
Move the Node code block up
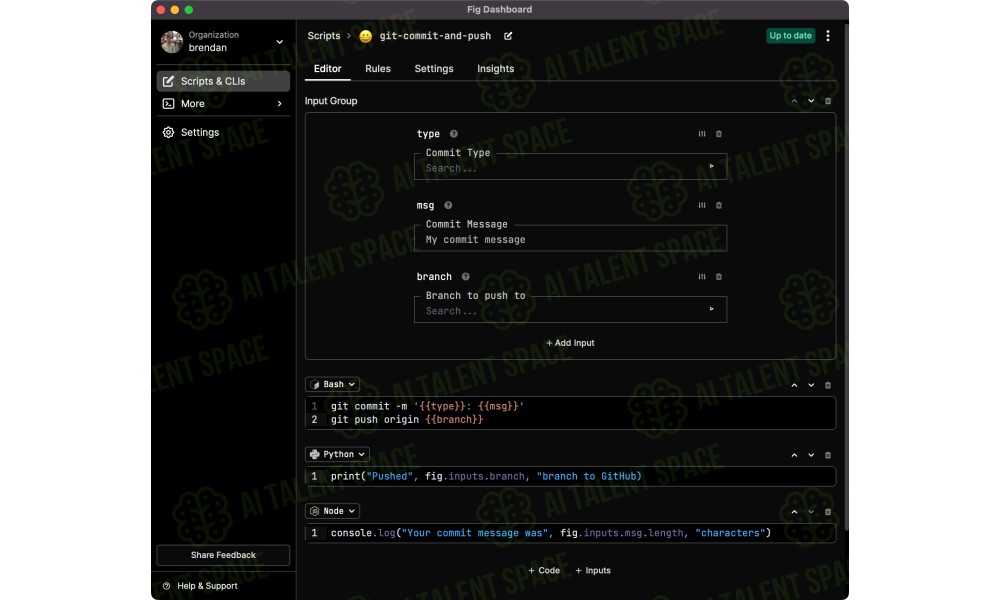[794, 512]
